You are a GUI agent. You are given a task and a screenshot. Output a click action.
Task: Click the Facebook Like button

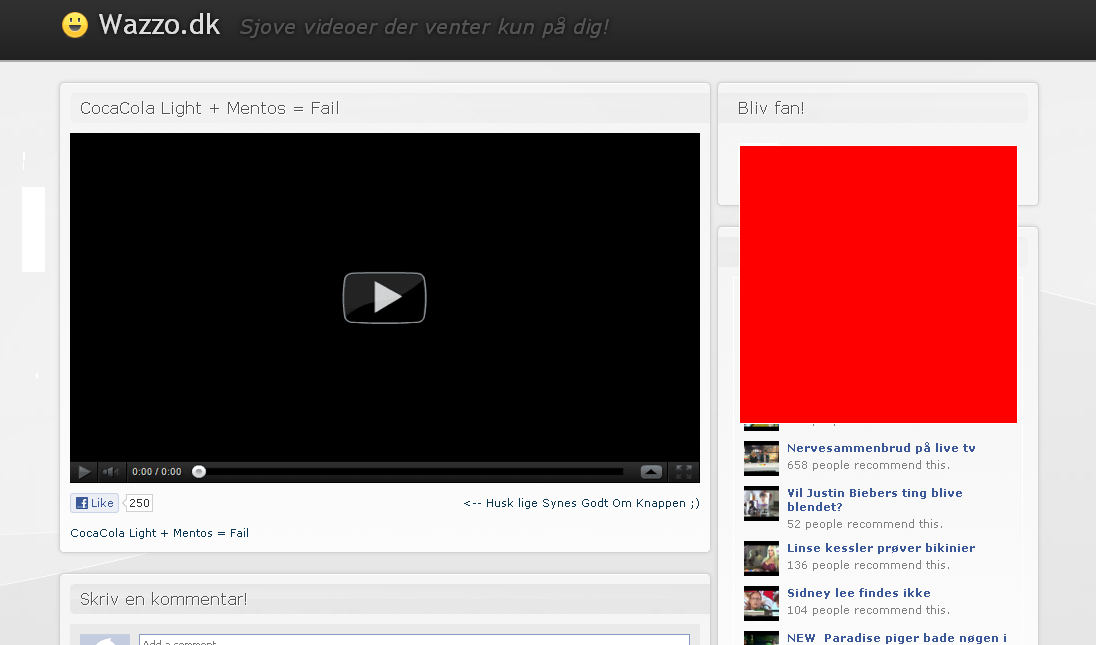(x=94, y=503)
